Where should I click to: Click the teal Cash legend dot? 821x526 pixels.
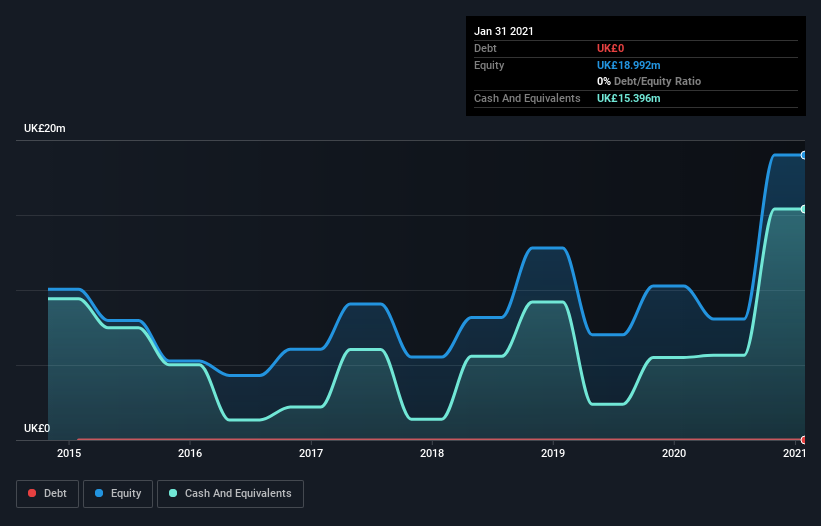(173, 493)
